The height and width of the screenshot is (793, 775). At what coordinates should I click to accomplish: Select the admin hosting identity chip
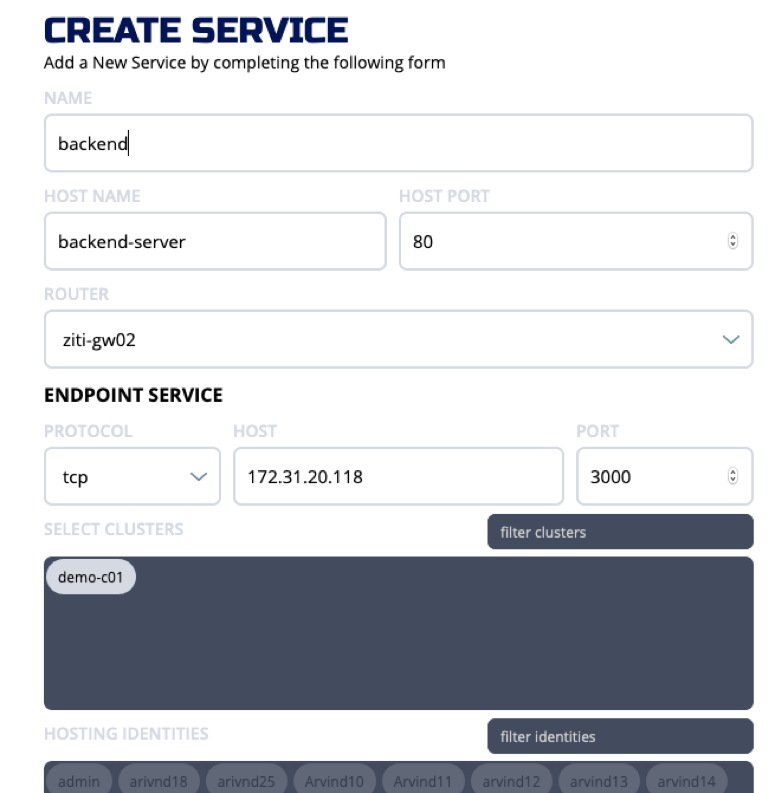[x=79, y=781]
